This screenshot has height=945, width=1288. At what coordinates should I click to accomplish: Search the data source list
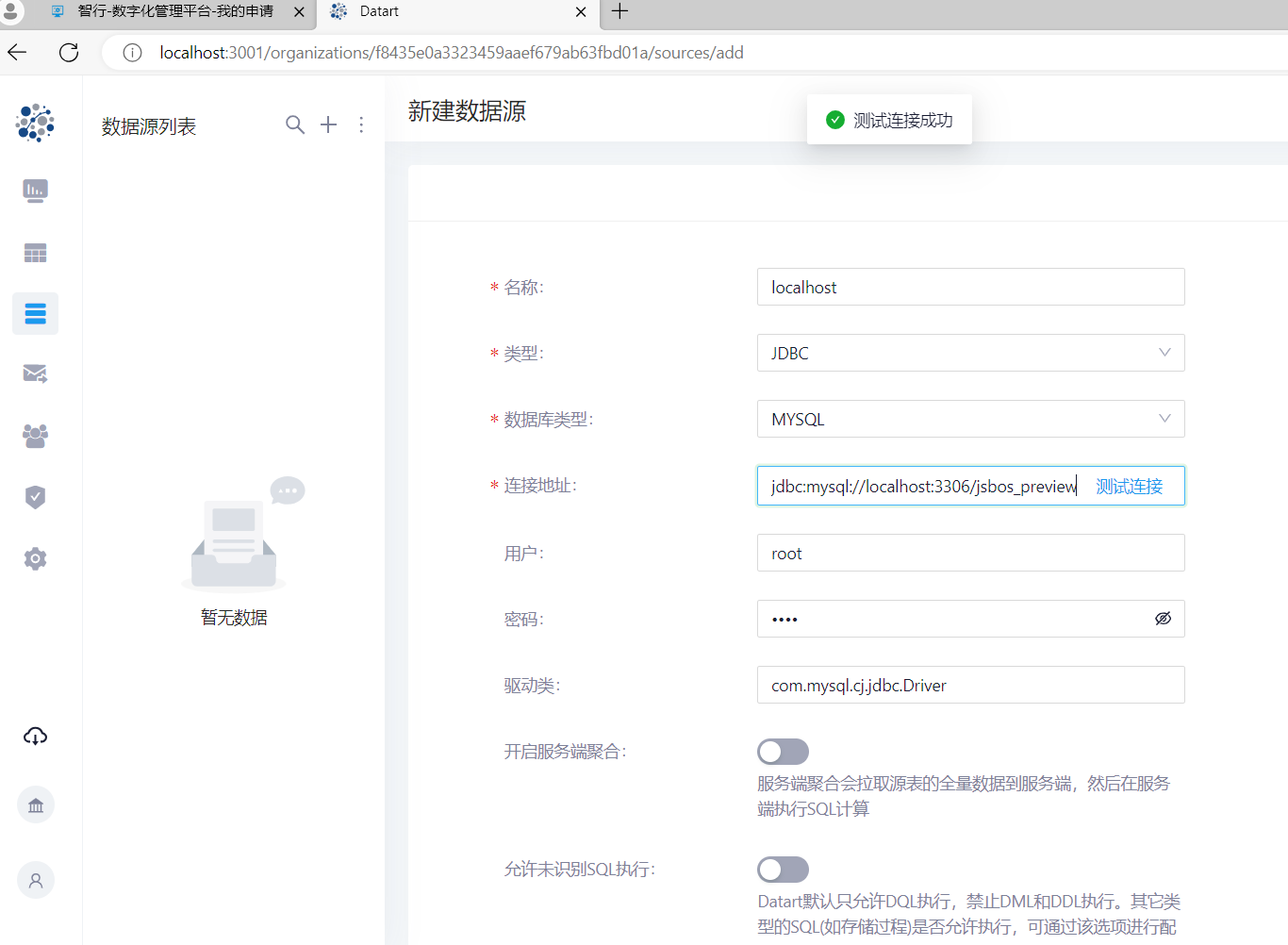[x=295, y=124]
